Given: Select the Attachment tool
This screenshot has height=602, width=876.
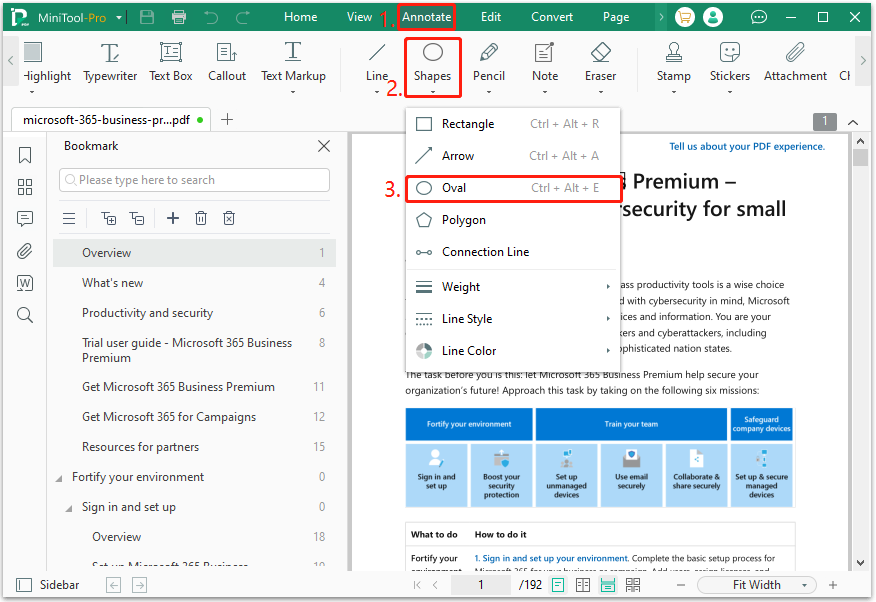Looking at the screenshot, I should click(795, 64).
